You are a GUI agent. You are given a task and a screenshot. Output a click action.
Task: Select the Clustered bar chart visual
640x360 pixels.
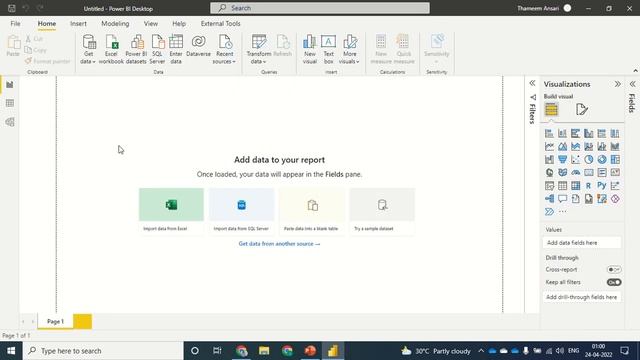click(x=576, y=133)
